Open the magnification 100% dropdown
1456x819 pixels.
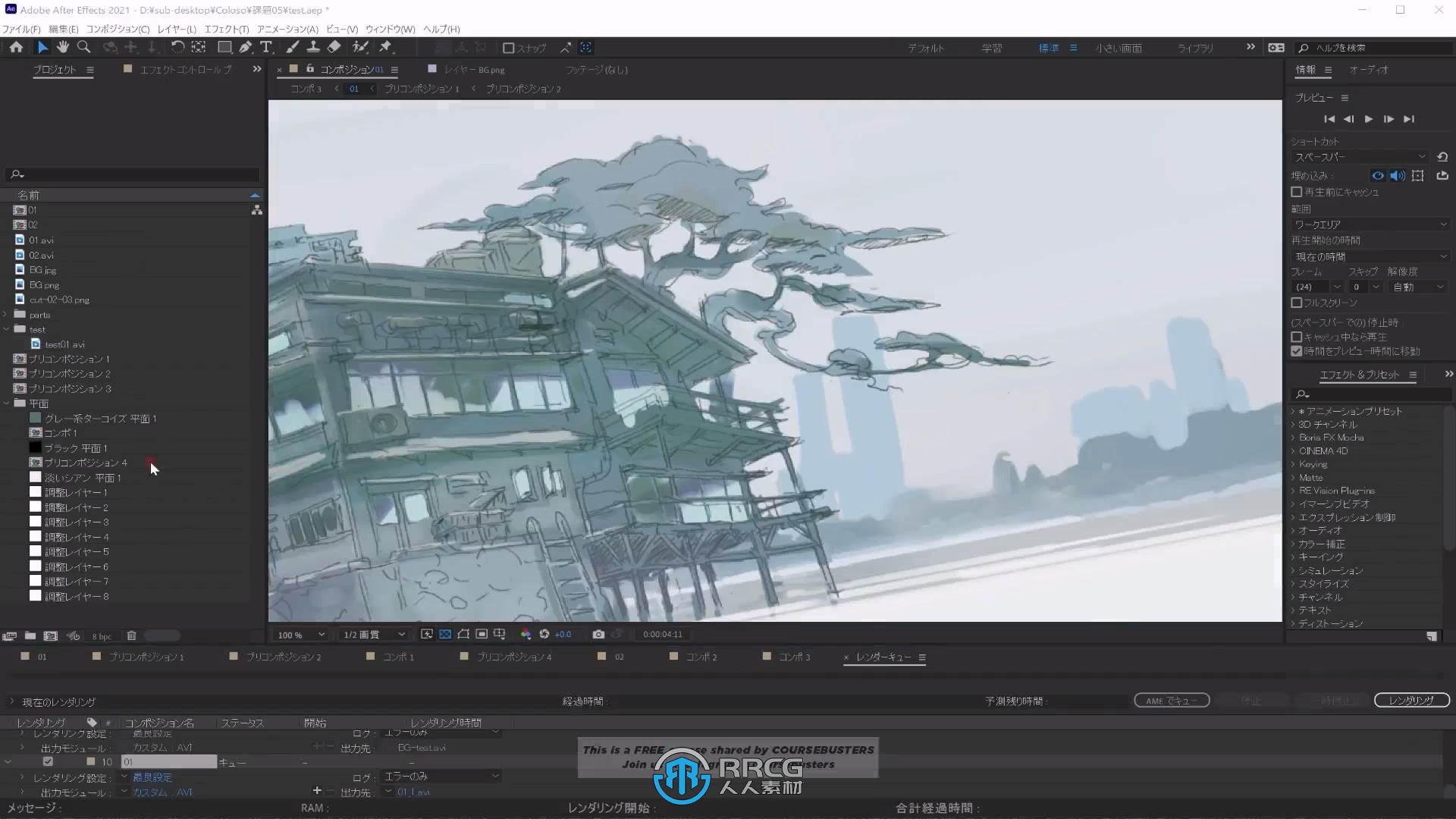pyautogui.click(x=300, y=635)
